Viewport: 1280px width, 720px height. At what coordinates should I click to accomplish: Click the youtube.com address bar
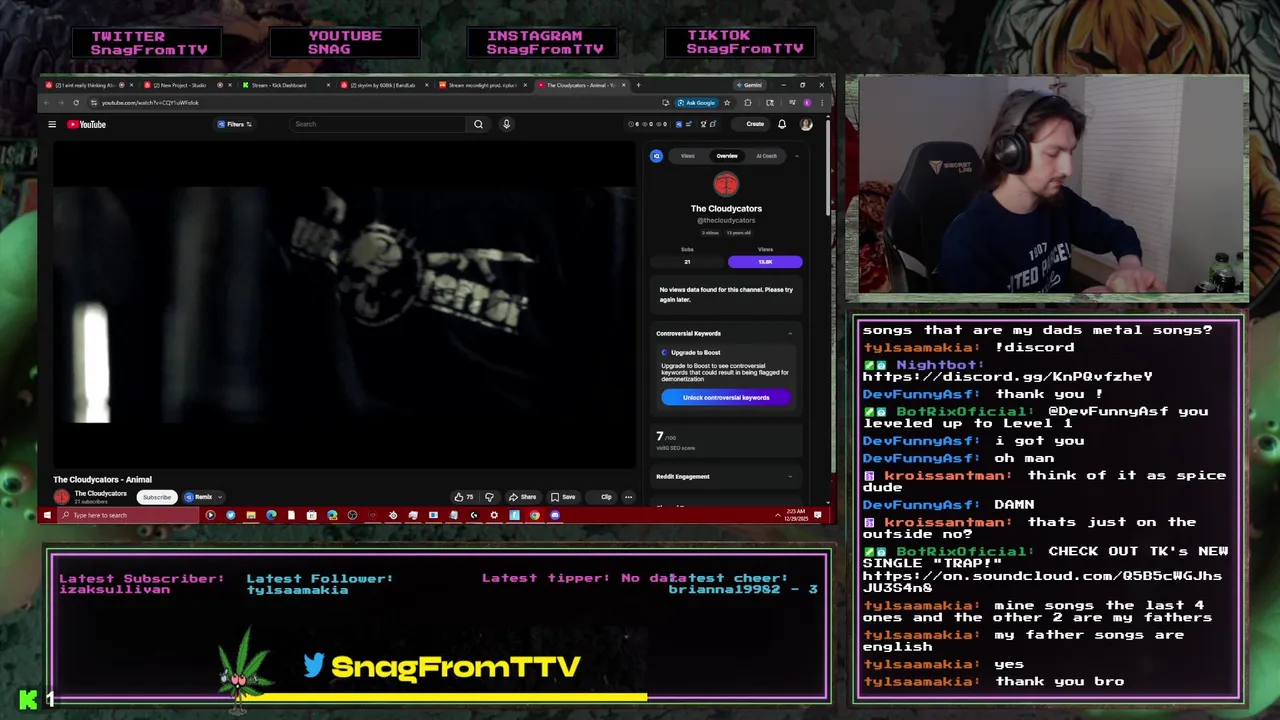[x=370, y=102]
